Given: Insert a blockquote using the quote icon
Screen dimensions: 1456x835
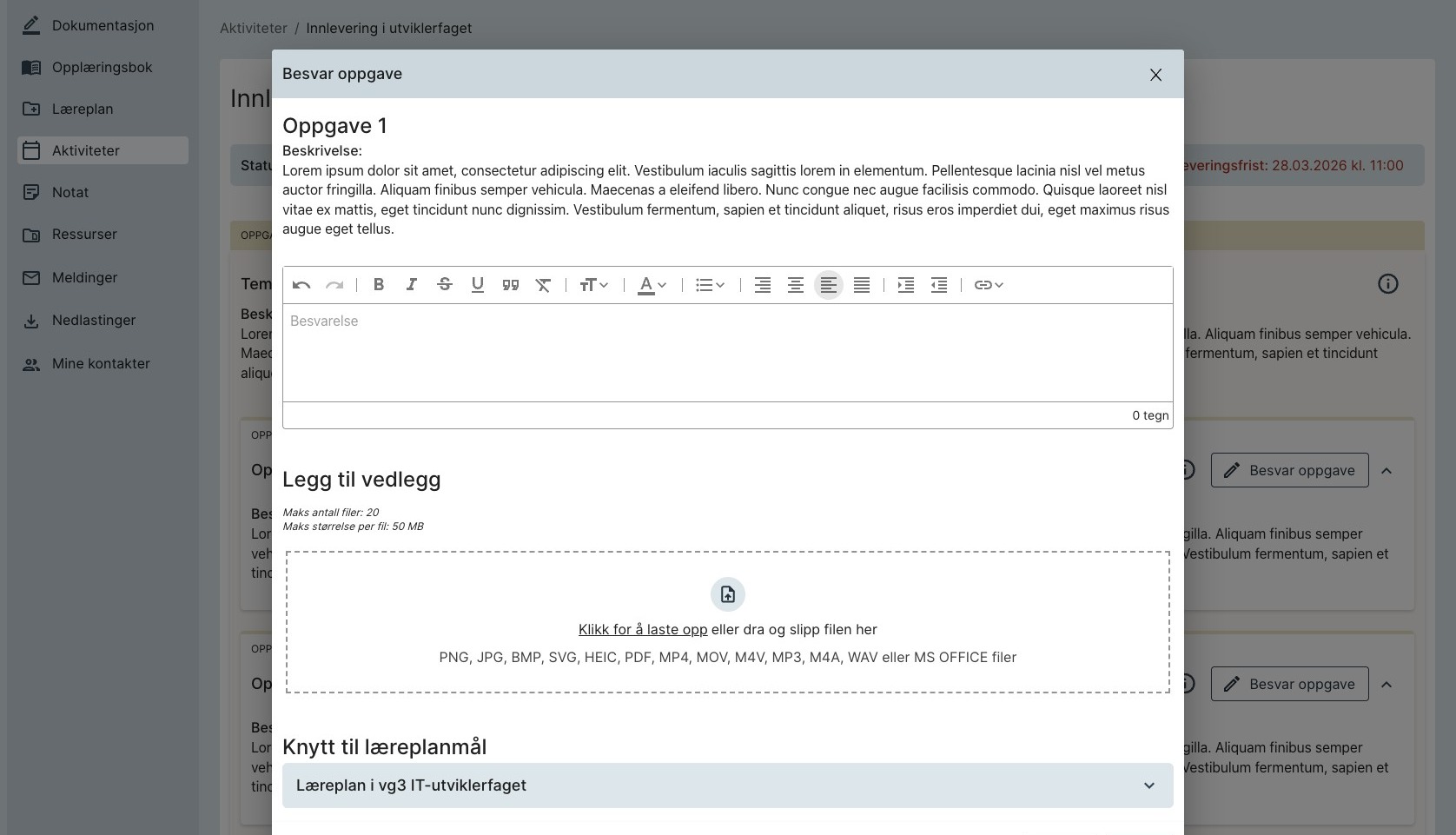Looking at the screenshot, I should pyautogui.click(x=511, y=285).
